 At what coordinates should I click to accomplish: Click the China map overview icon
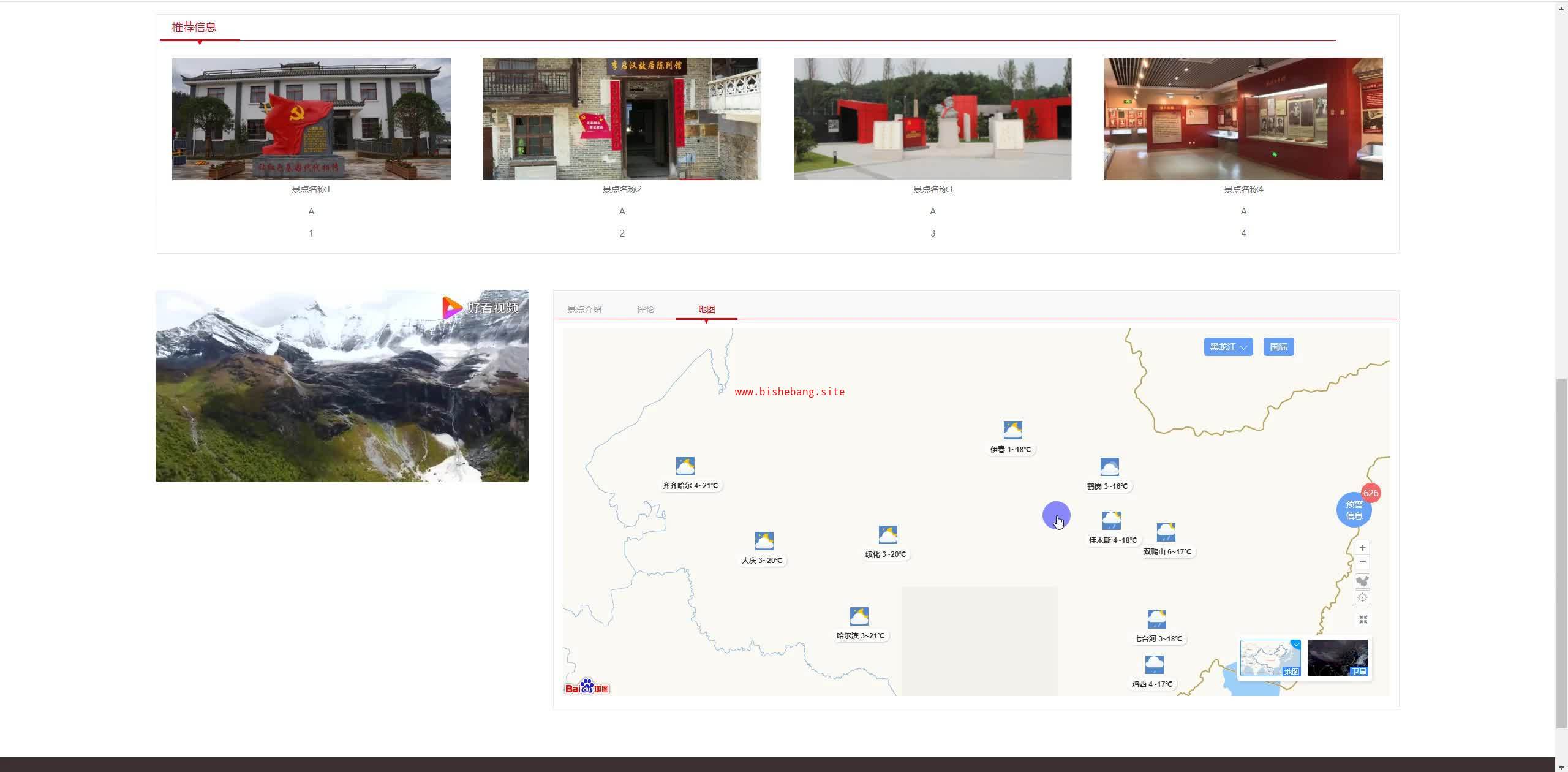tap(1362, 581)
